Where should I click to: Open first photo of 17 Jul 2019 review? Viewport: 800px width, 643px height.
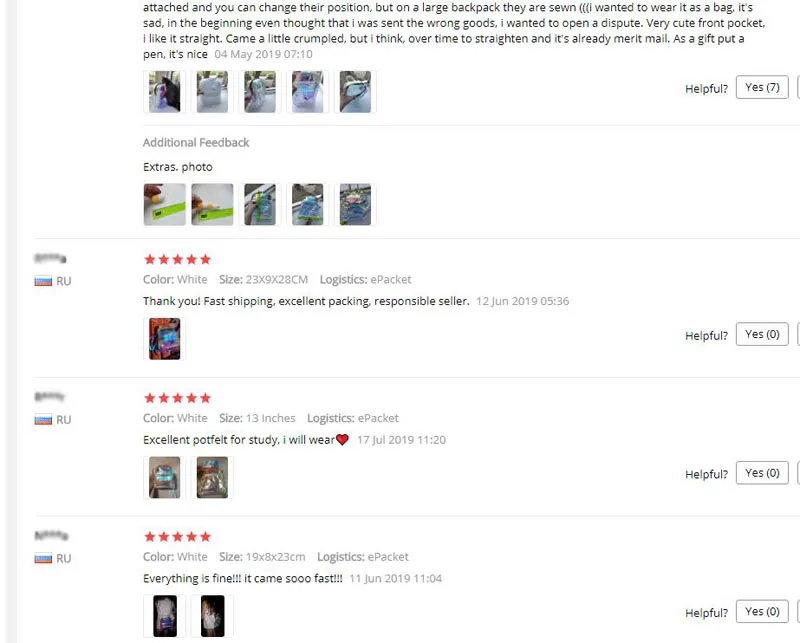click(164, 478)
